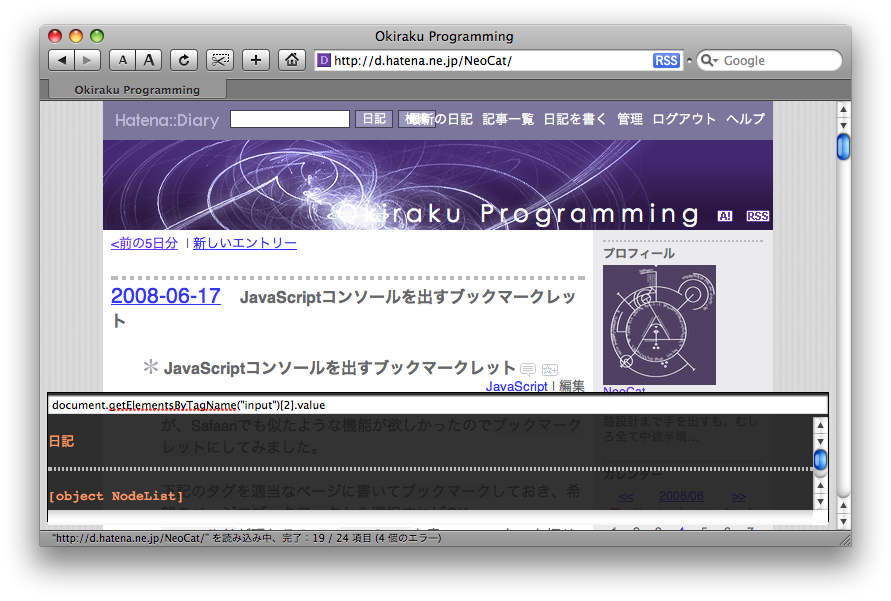This screenshot has width=891, height=601.
Task: Add a Hatena star to the entry
Action: tap(550, 369)
